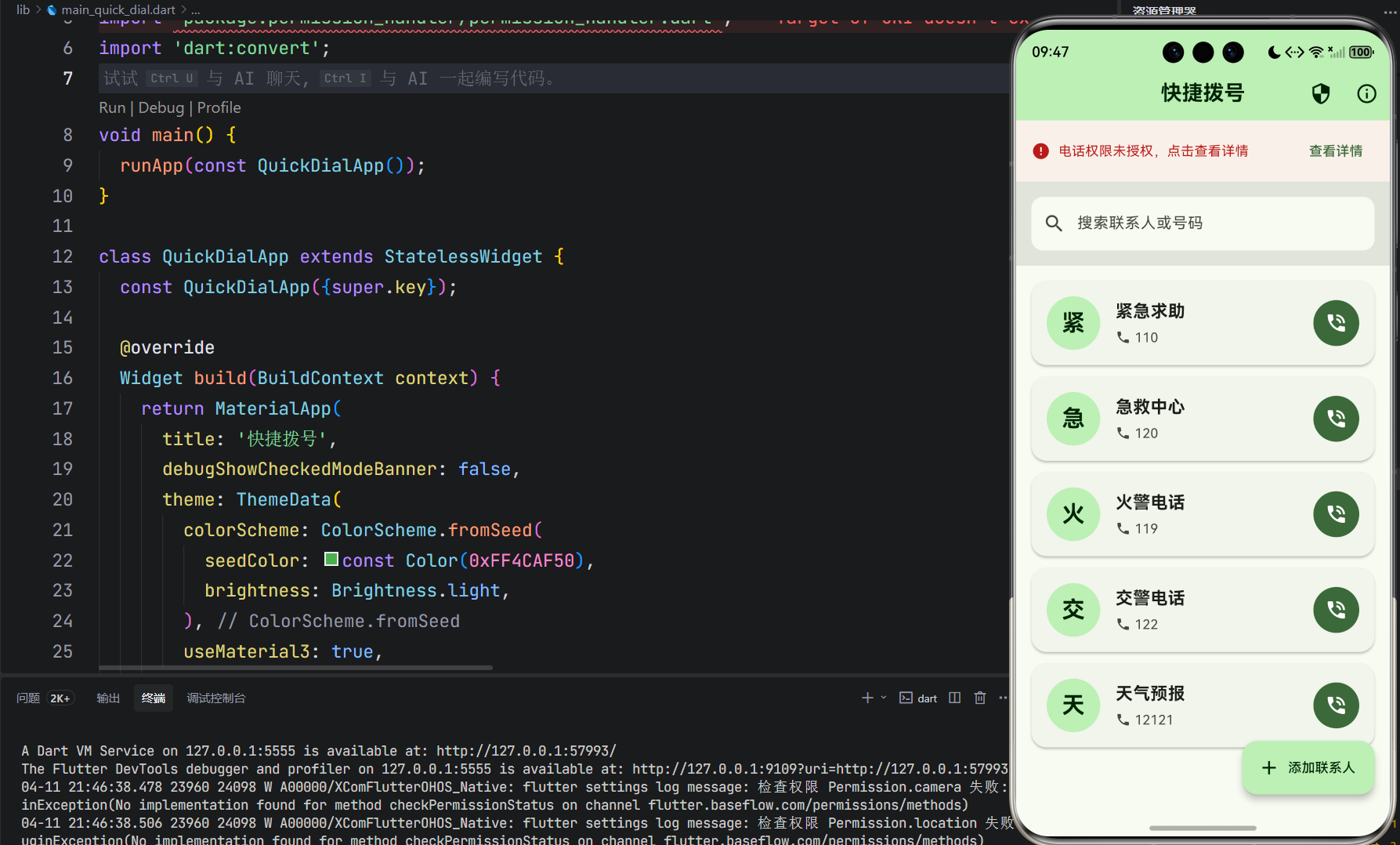
Task: Click the 09:47 clock in phone status bar
Action: pos(1050,53)
